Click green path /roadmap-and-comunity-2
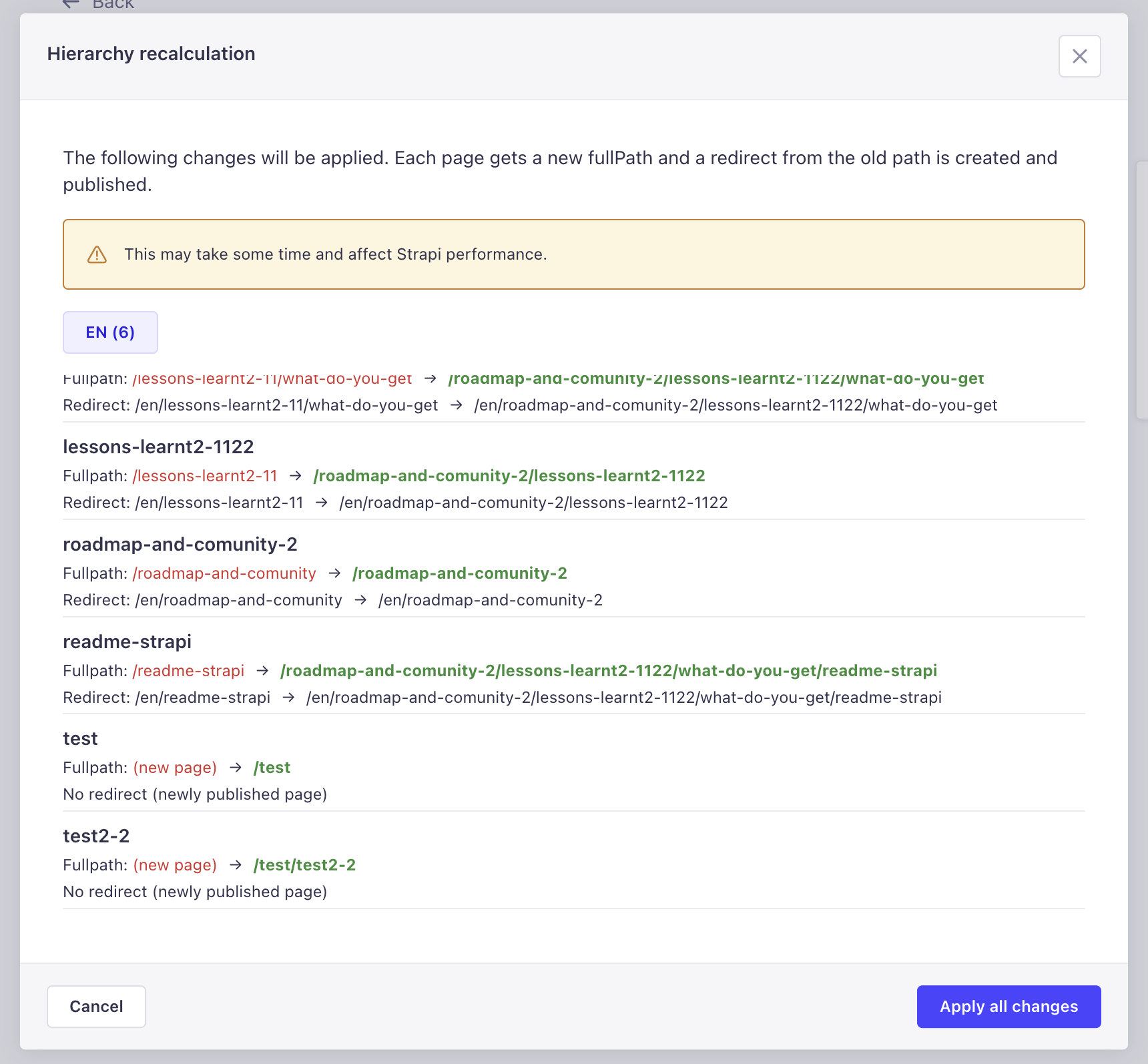1148x1064 pixels. coord(460,573)
